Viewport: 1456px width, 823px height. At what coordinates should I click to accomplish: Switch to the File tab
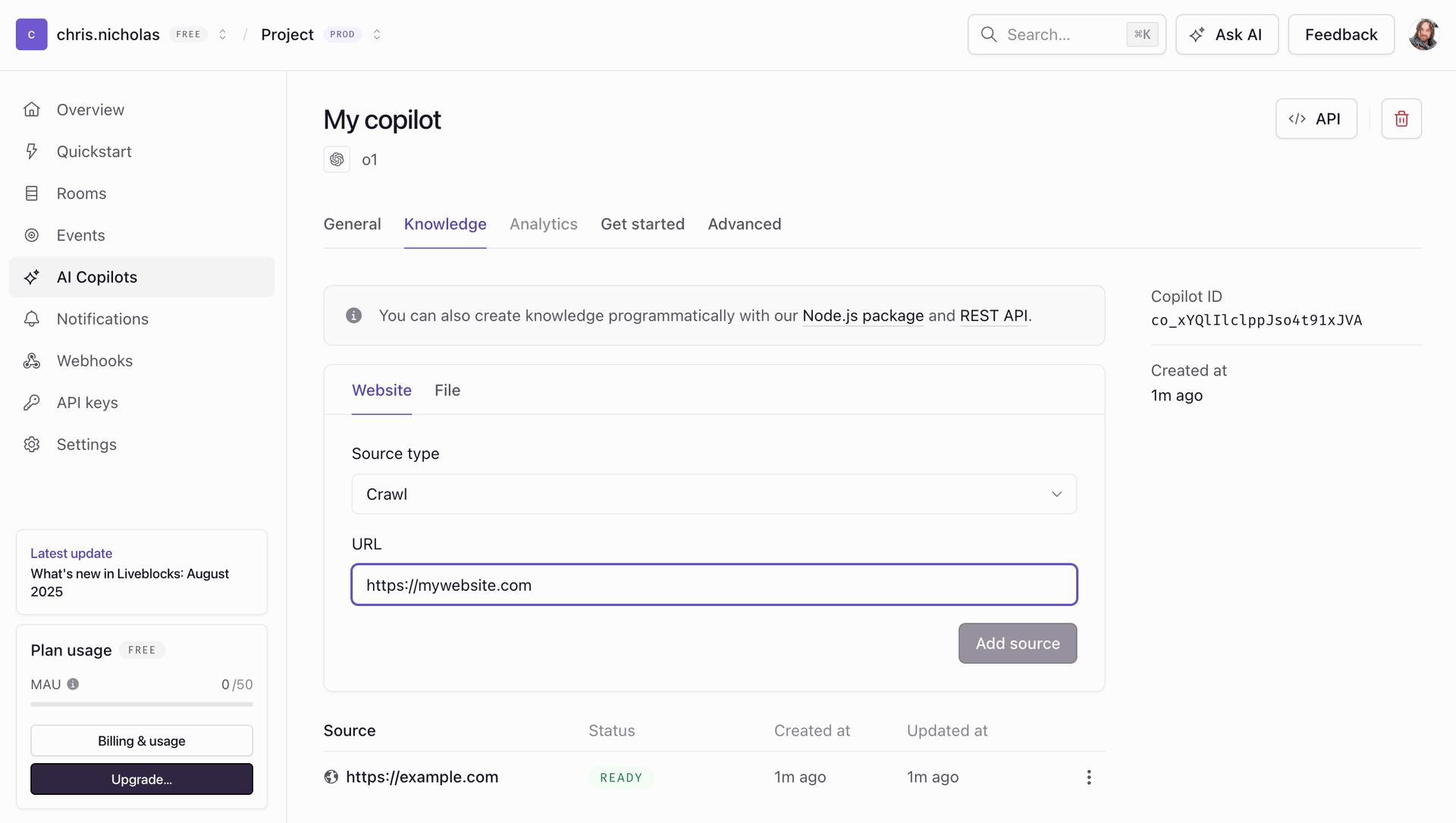[447, 390]
